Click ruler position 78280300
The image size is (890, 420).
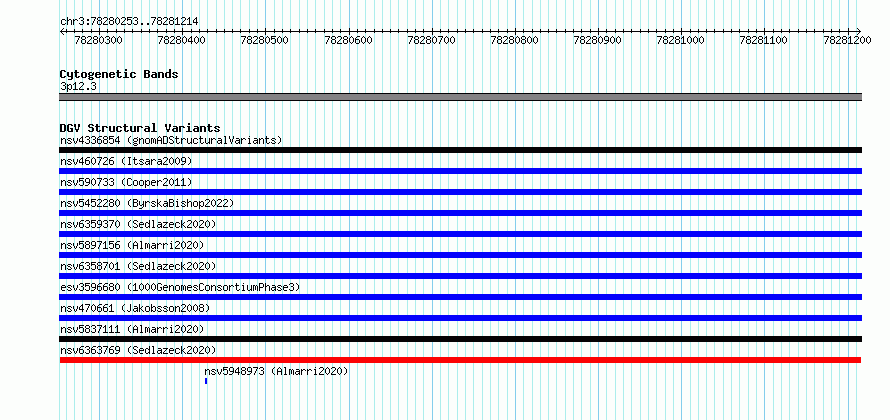coord(100,40)
